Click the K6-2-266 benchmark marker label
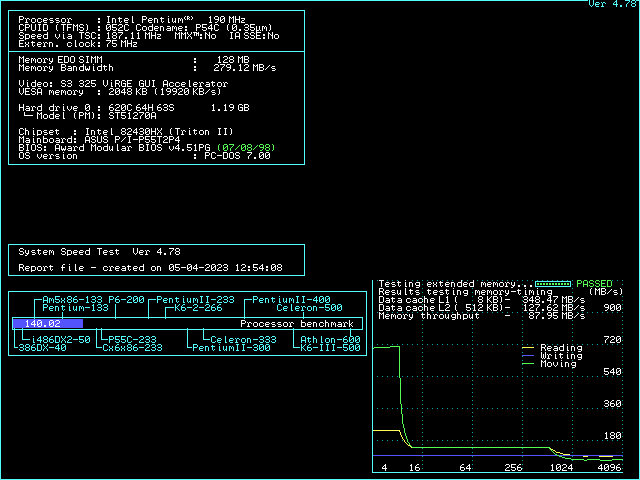The height and width of the screenshot is (480, 640). pos(197,308)
